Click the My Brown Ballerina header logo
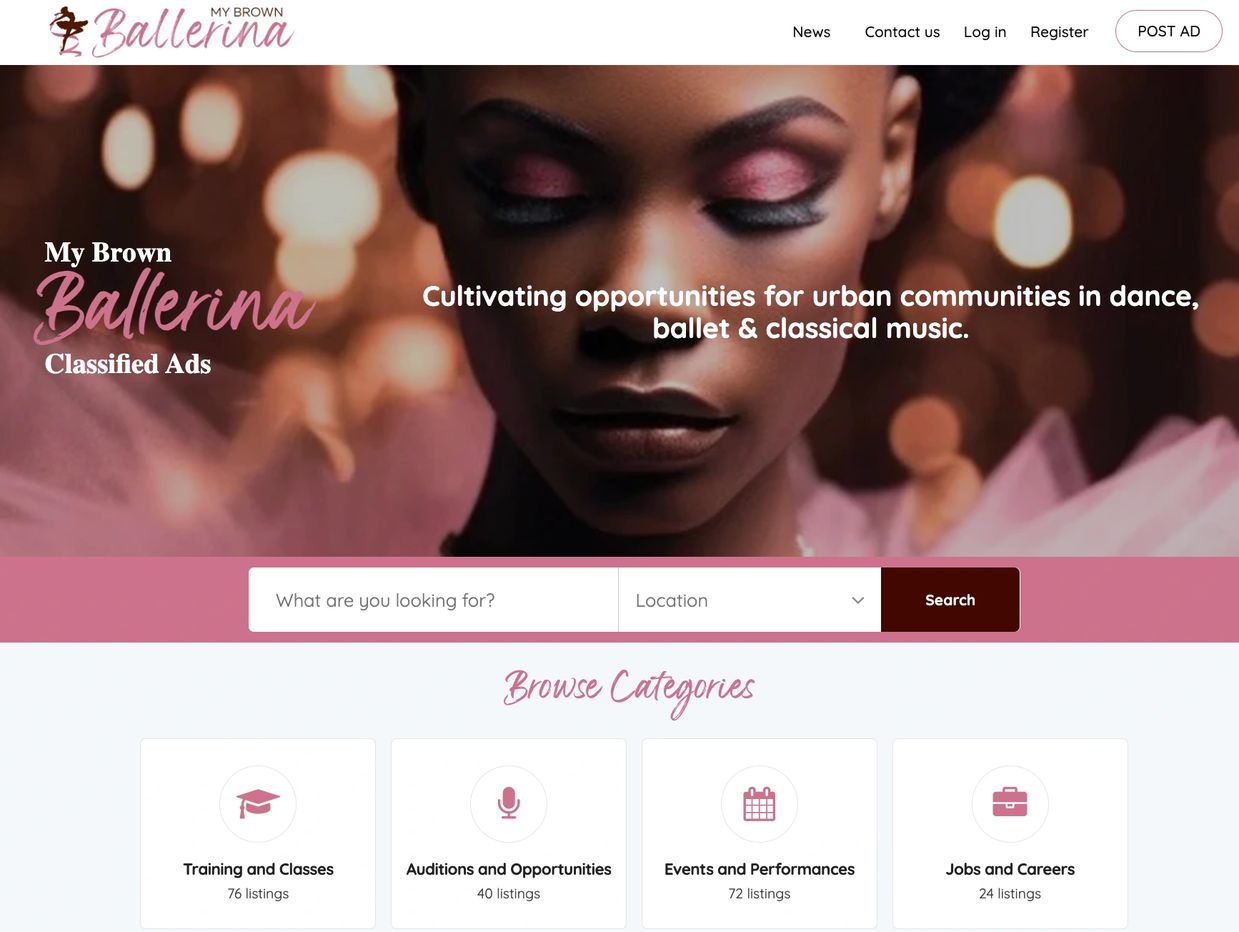This screenshot has width=1239, height=932. point(172,31)
